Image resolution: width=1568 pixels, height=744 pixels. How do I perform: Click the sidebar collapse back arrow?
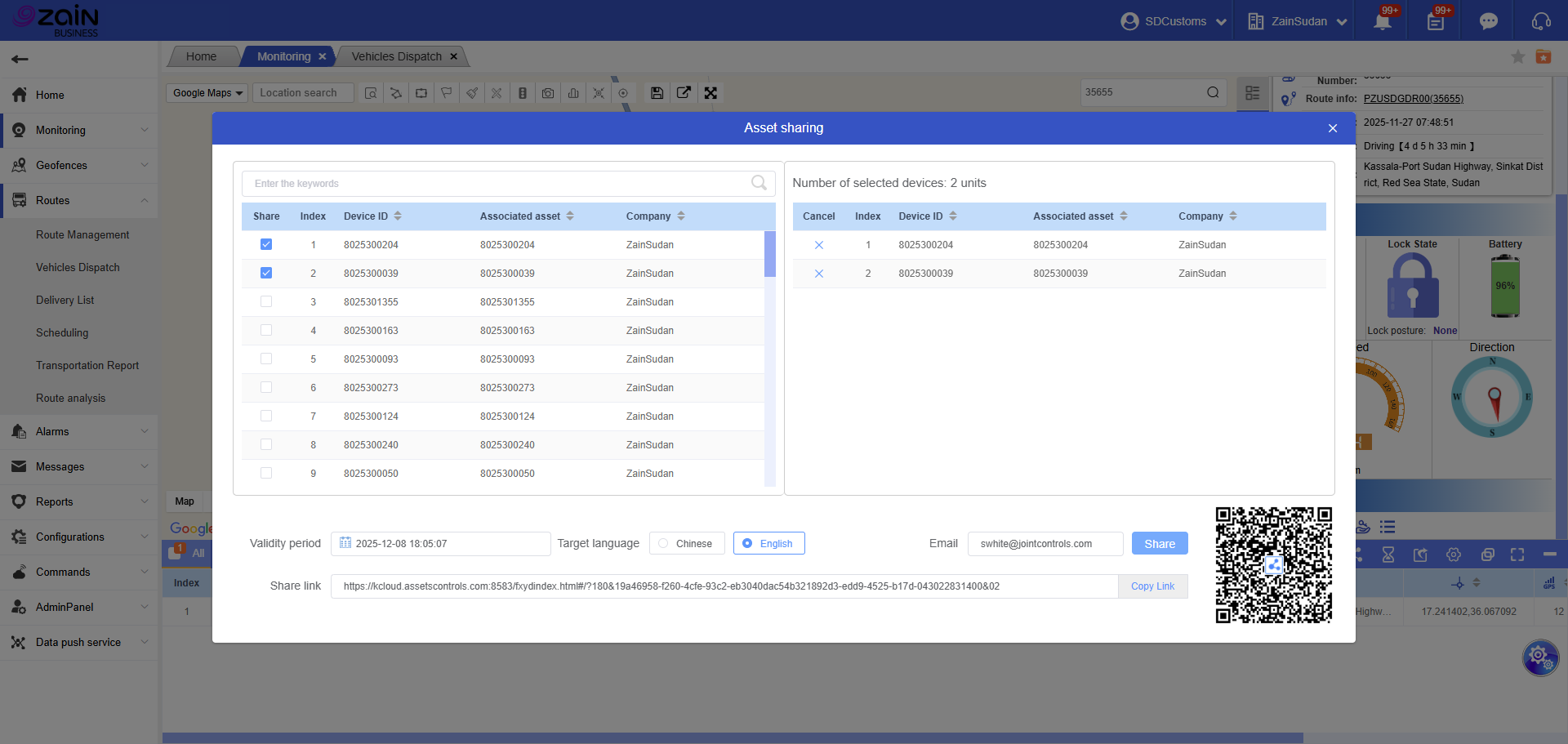[20, 59]
